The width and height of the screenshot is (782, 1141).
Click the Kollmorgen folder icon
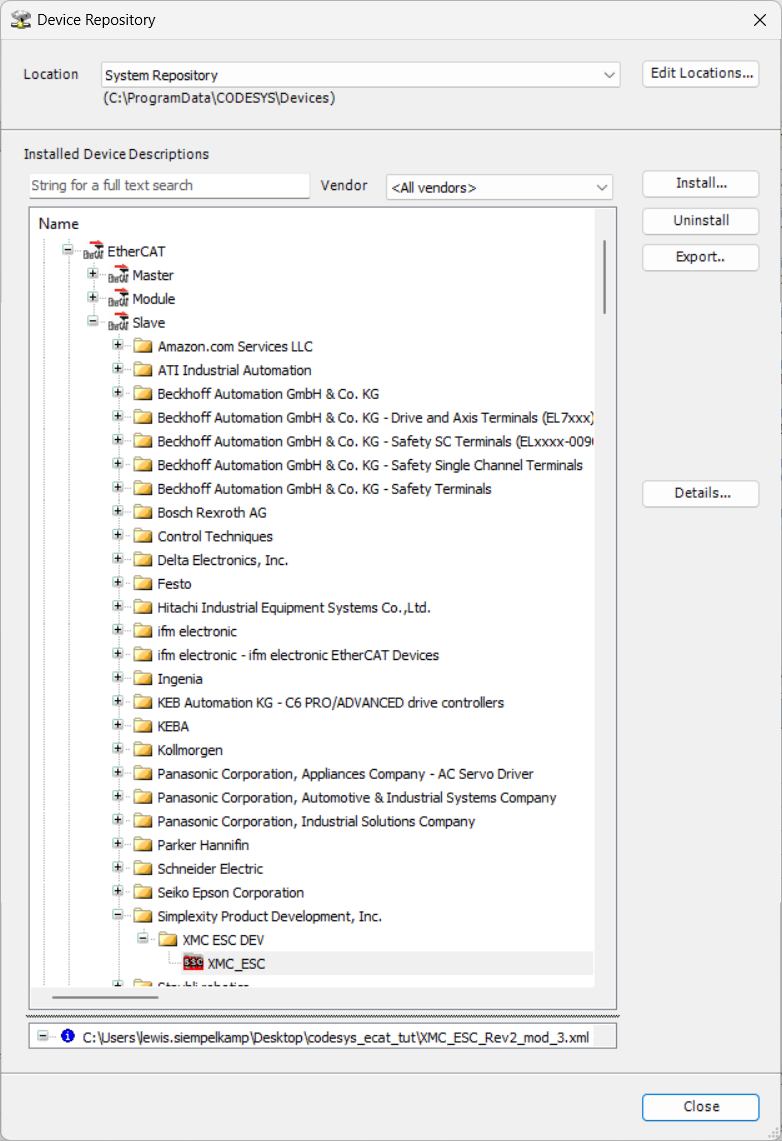[143, 750]
